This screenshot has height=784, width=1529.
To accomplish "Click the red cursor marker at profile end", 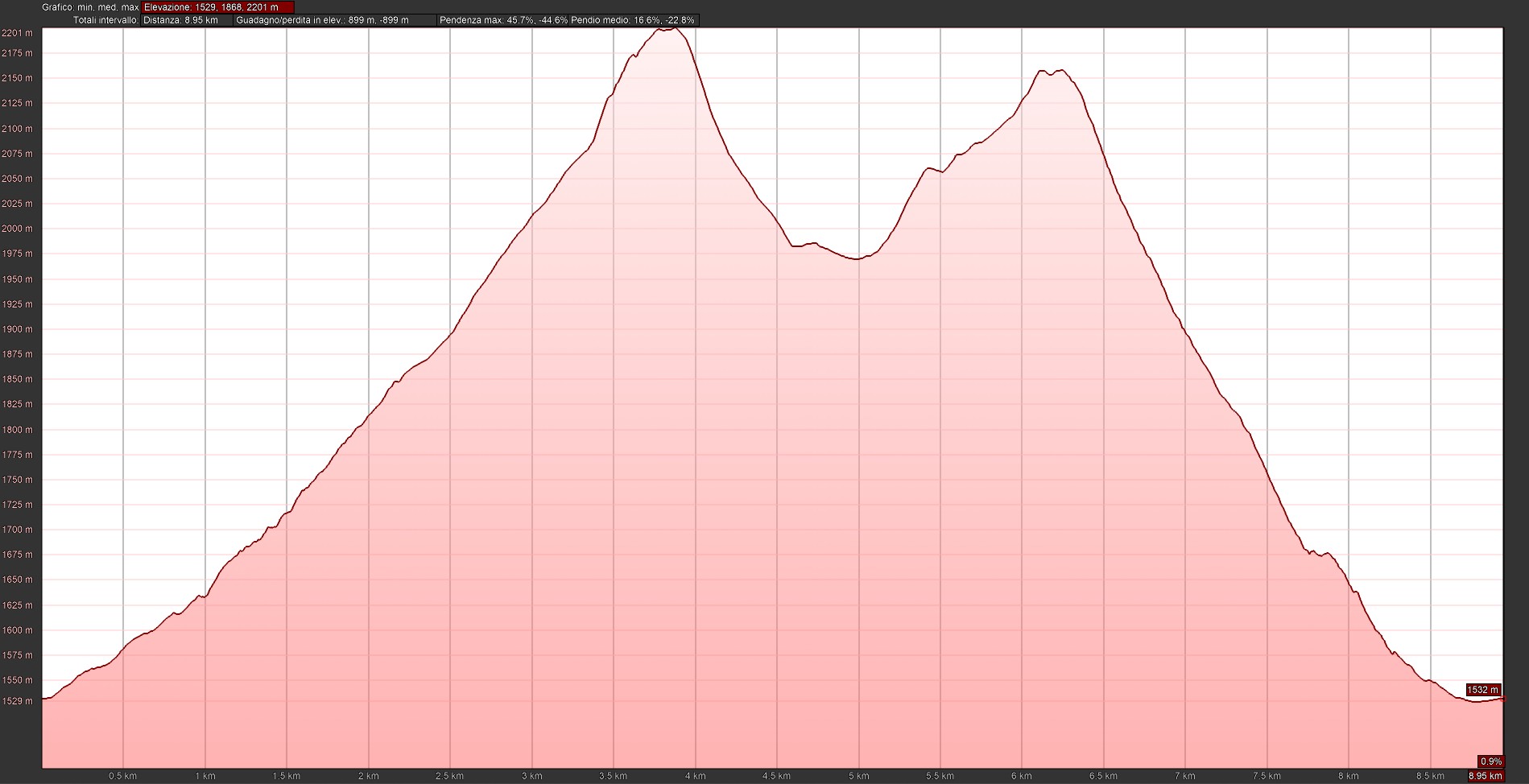I will click(1502, 699).
